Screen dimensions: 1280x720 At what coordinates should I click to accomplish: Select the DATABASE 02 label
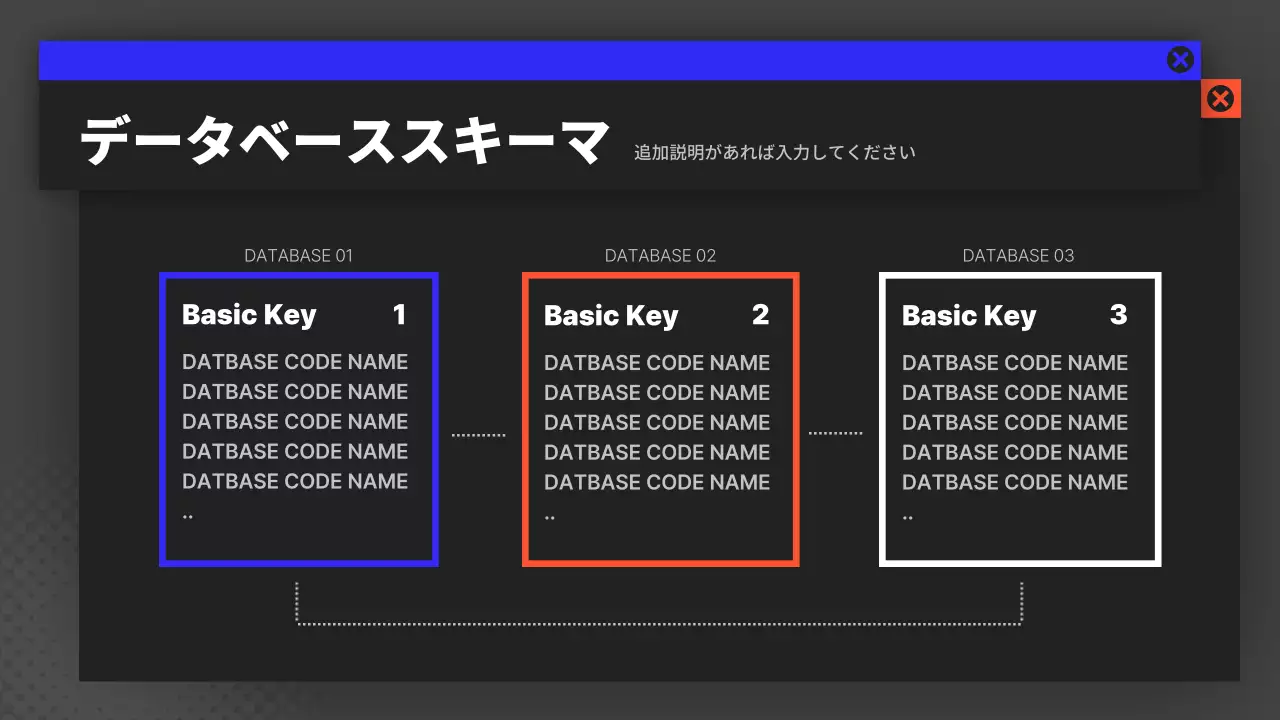660,256
